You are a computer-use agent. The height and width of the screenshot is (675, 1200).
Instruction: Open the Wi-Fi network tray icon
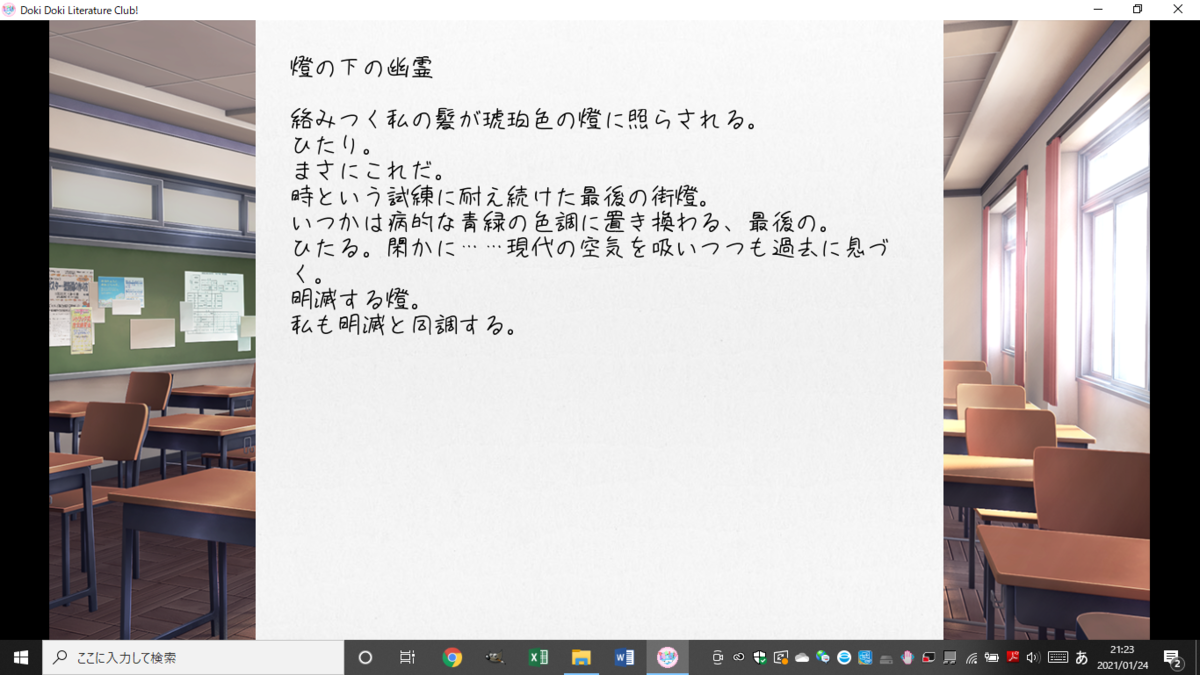pos(971,657)
